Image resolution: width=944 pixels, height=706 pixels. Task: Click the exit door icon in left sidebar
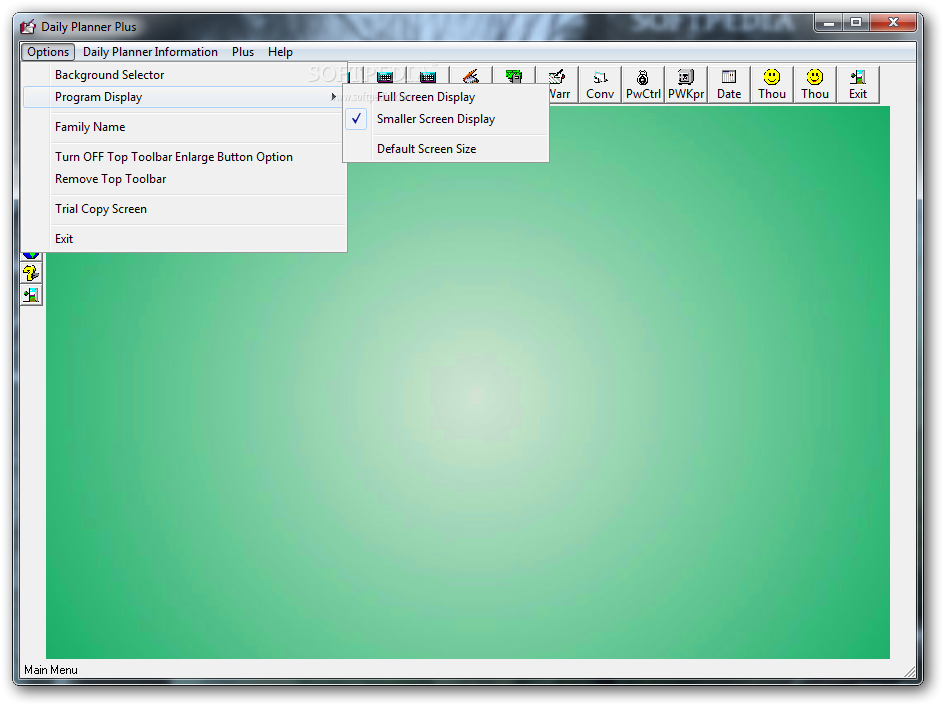coord(31,295)
